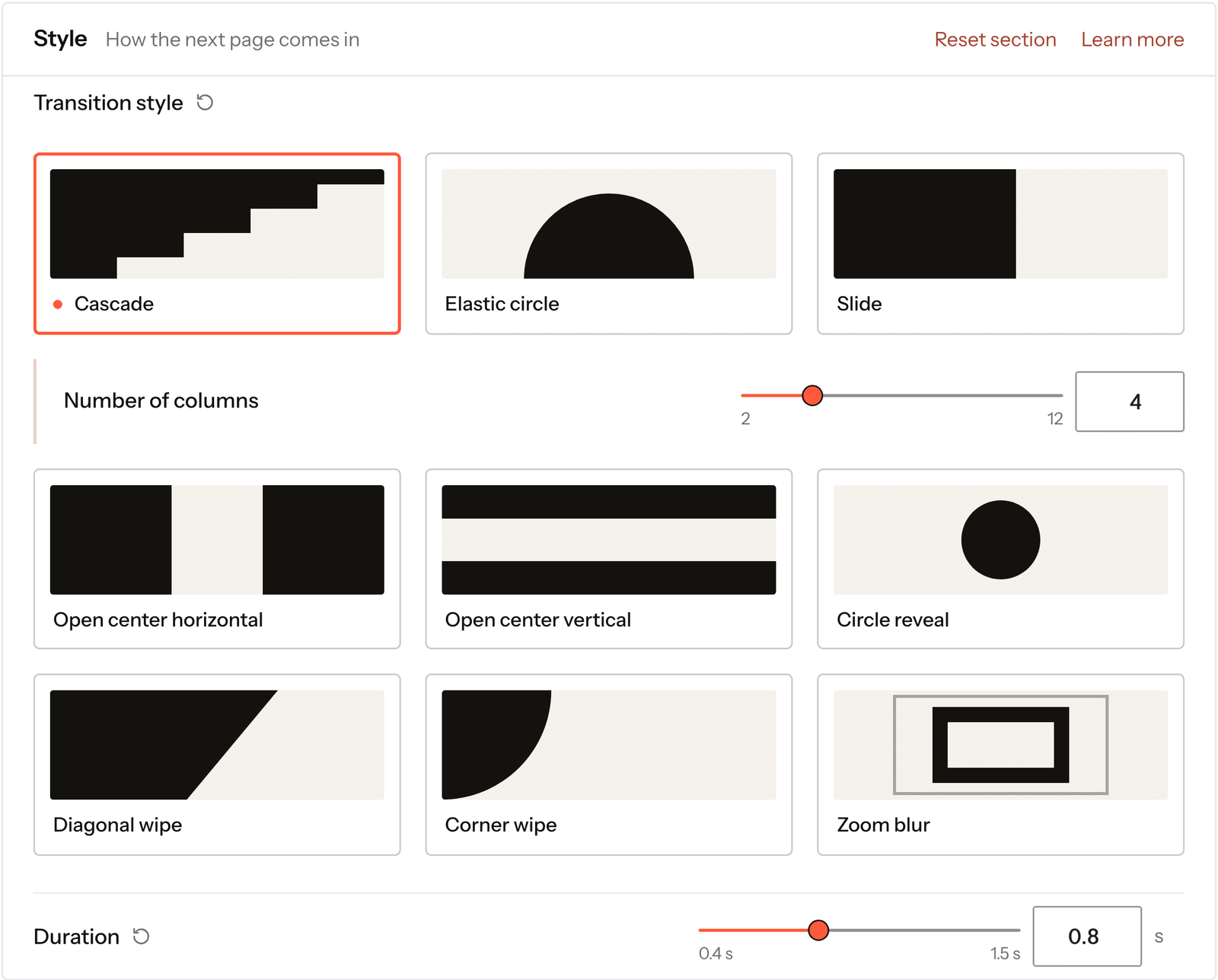Image resolution: width=1218 pixels, height=980 pixels.
Task: Click the Number of columns slider handle
Action: (x=812, y=395)
